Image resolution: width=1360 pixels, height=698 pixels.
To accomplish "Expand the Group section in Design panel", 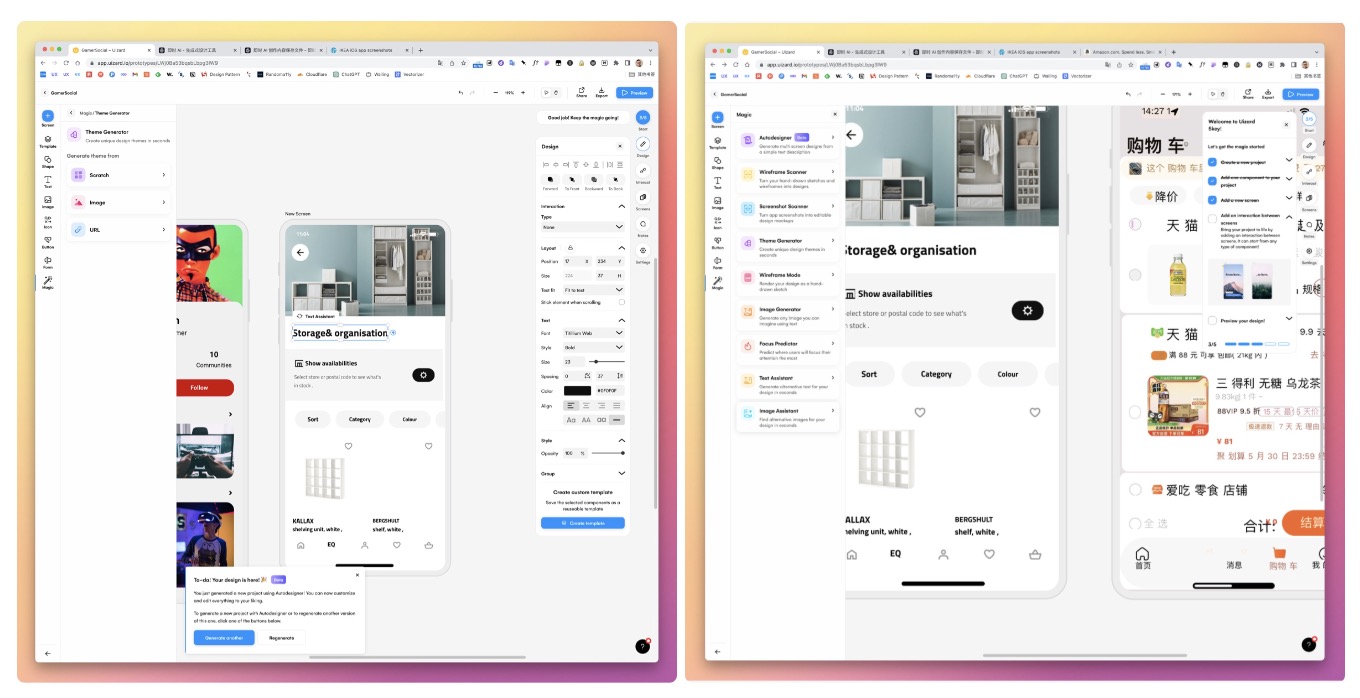I will tap(621, 473).
